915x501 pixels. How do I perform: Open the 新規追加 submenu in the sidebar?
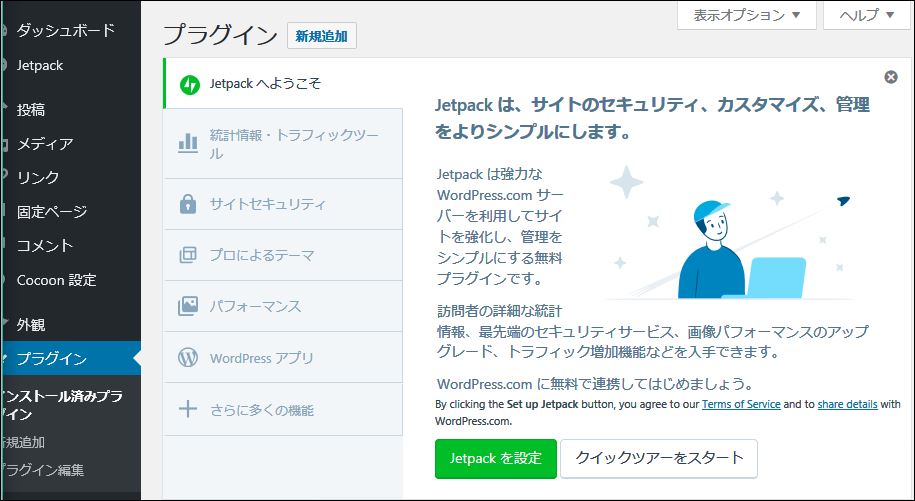(x=23, y=442)
